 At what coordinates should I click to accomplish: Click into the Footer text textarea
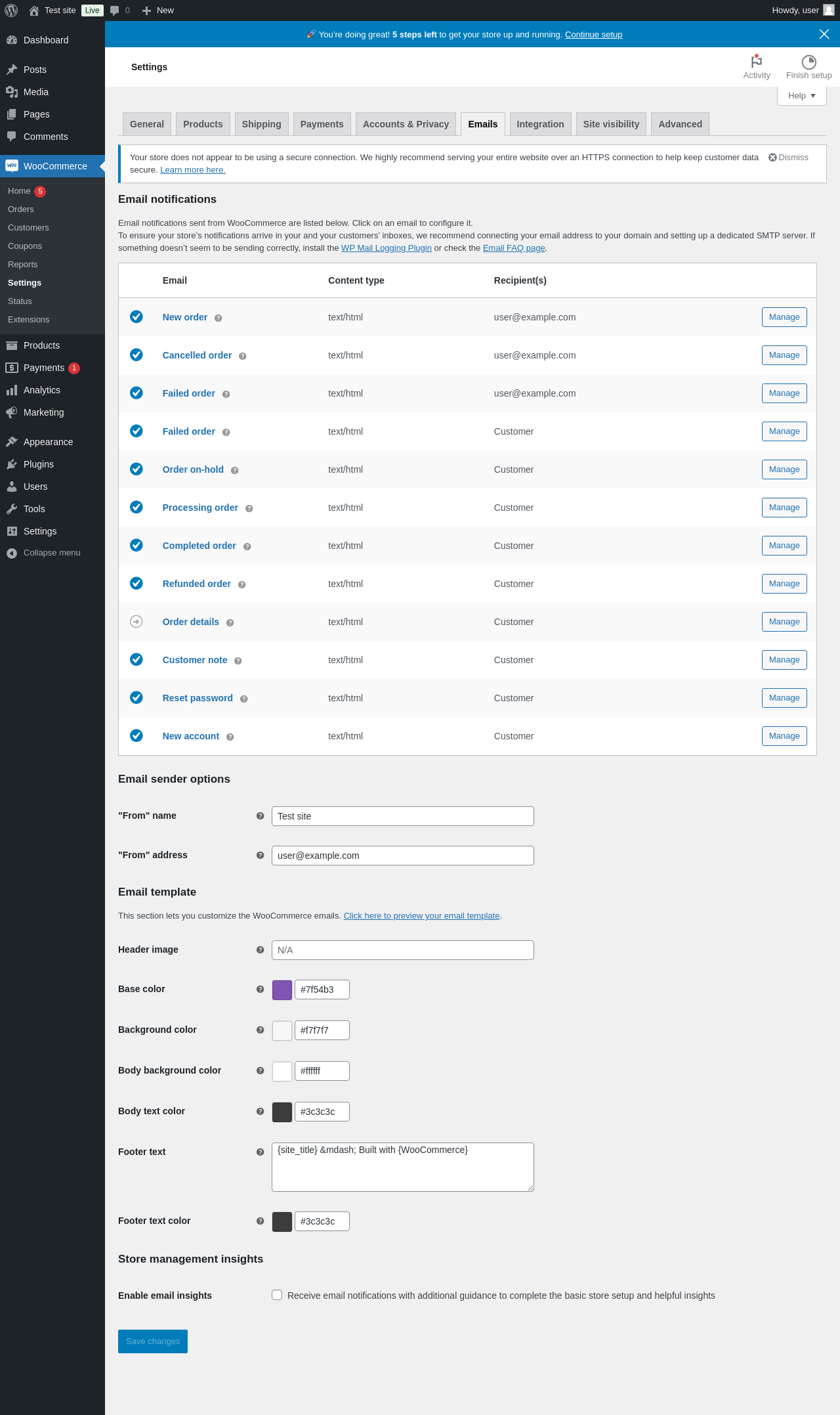coord(402,1167)
